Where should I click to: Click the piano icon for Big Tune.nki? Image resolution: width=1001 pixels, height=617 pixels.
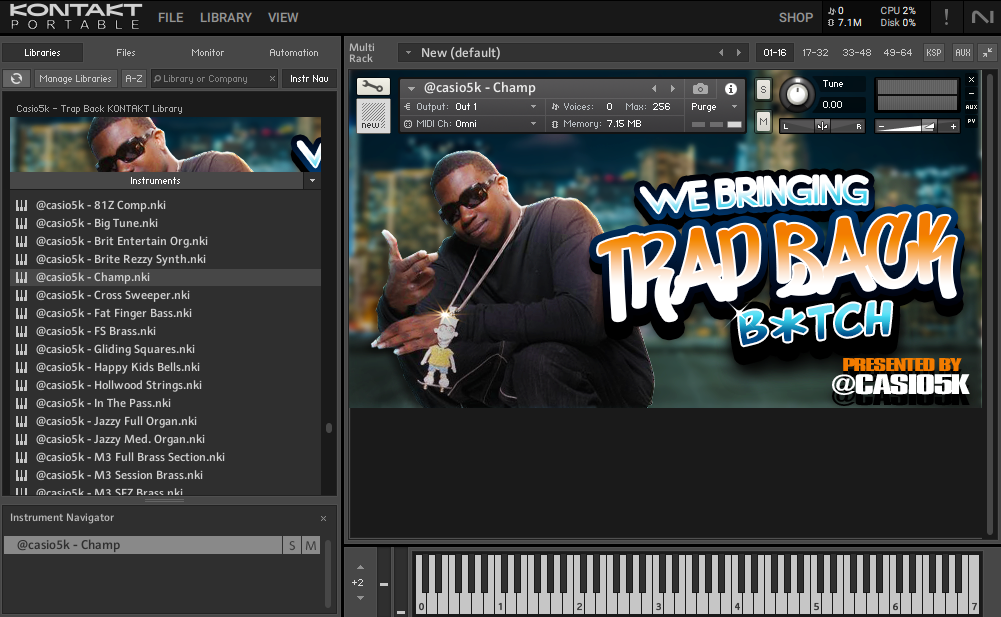[21, 223]
